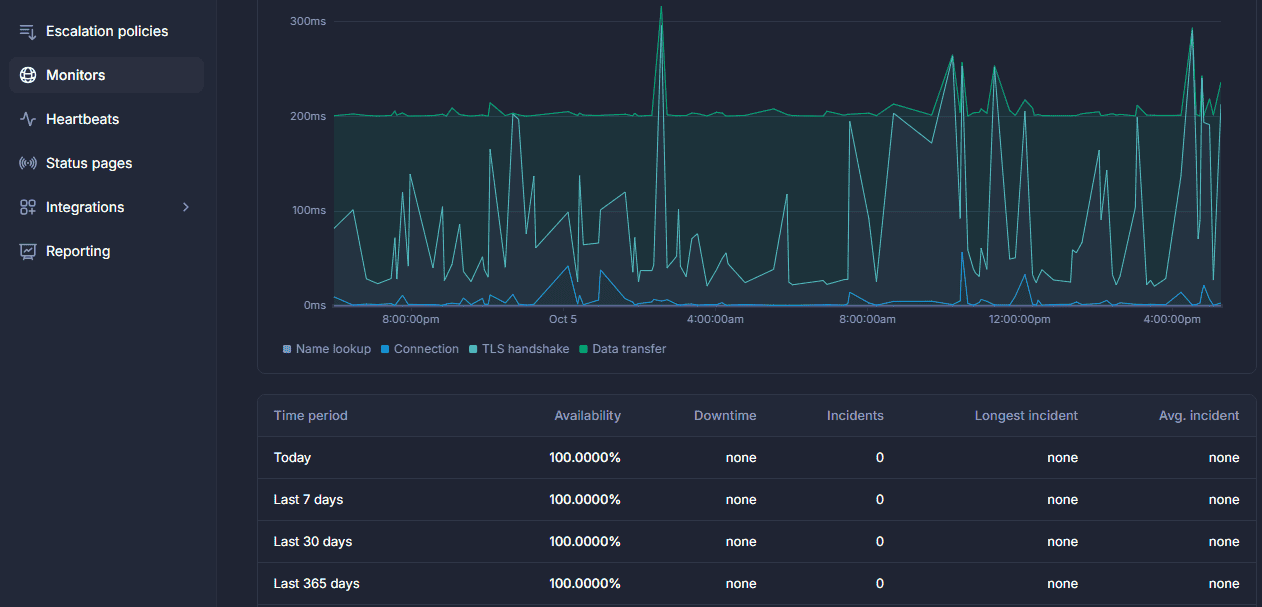Click the tallest response time spike above 300ms
The width and height of the screenshot is (1262, 607).
661,8
